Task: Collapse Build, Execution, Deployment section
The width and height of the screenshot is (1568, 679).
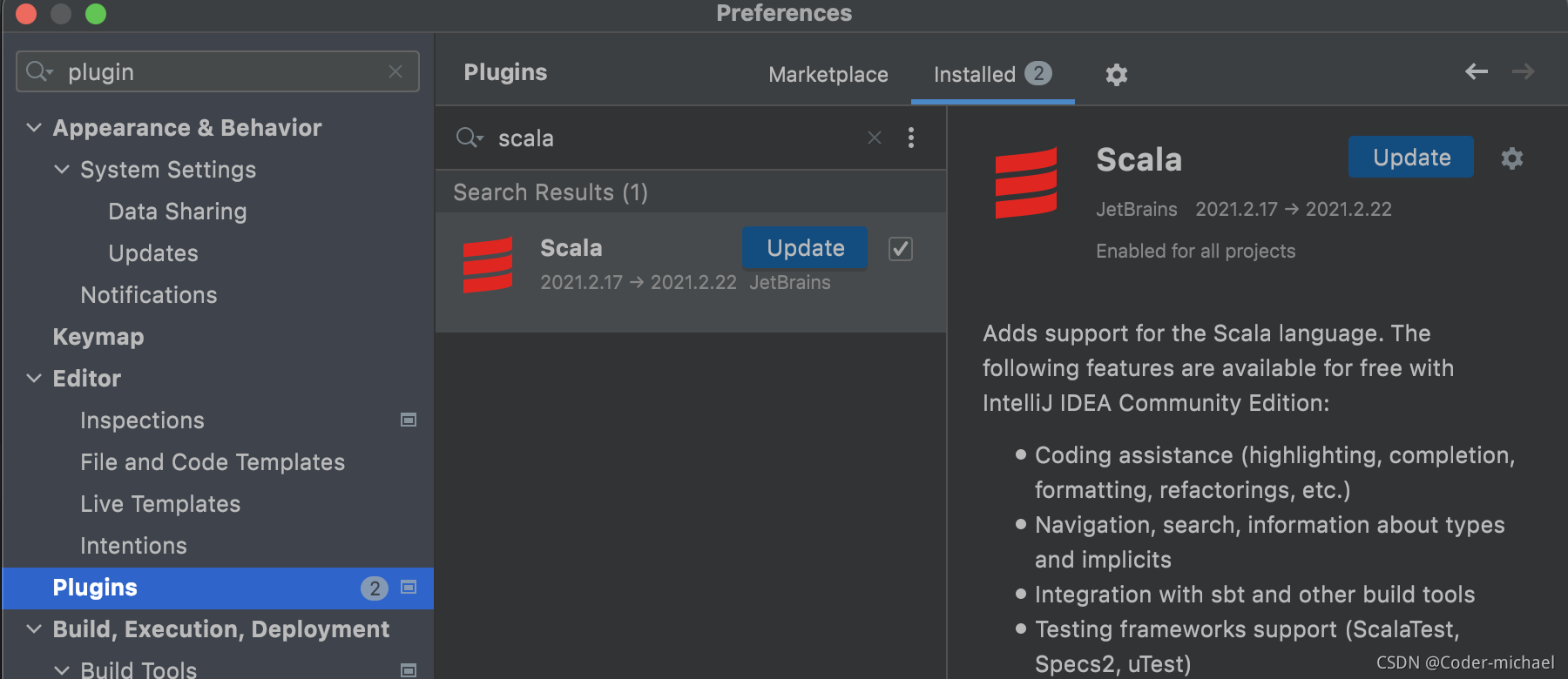Action: coord(34,629)
